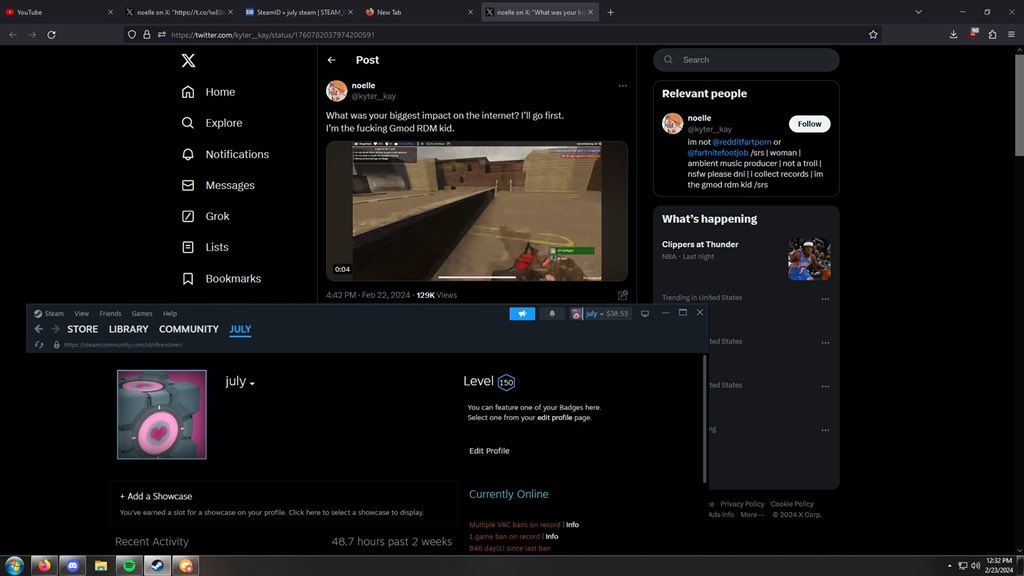Click the X logo at top of sidebar
Image resolution: width=1024 pixels, height=576 pixels.
pos(188,61)
